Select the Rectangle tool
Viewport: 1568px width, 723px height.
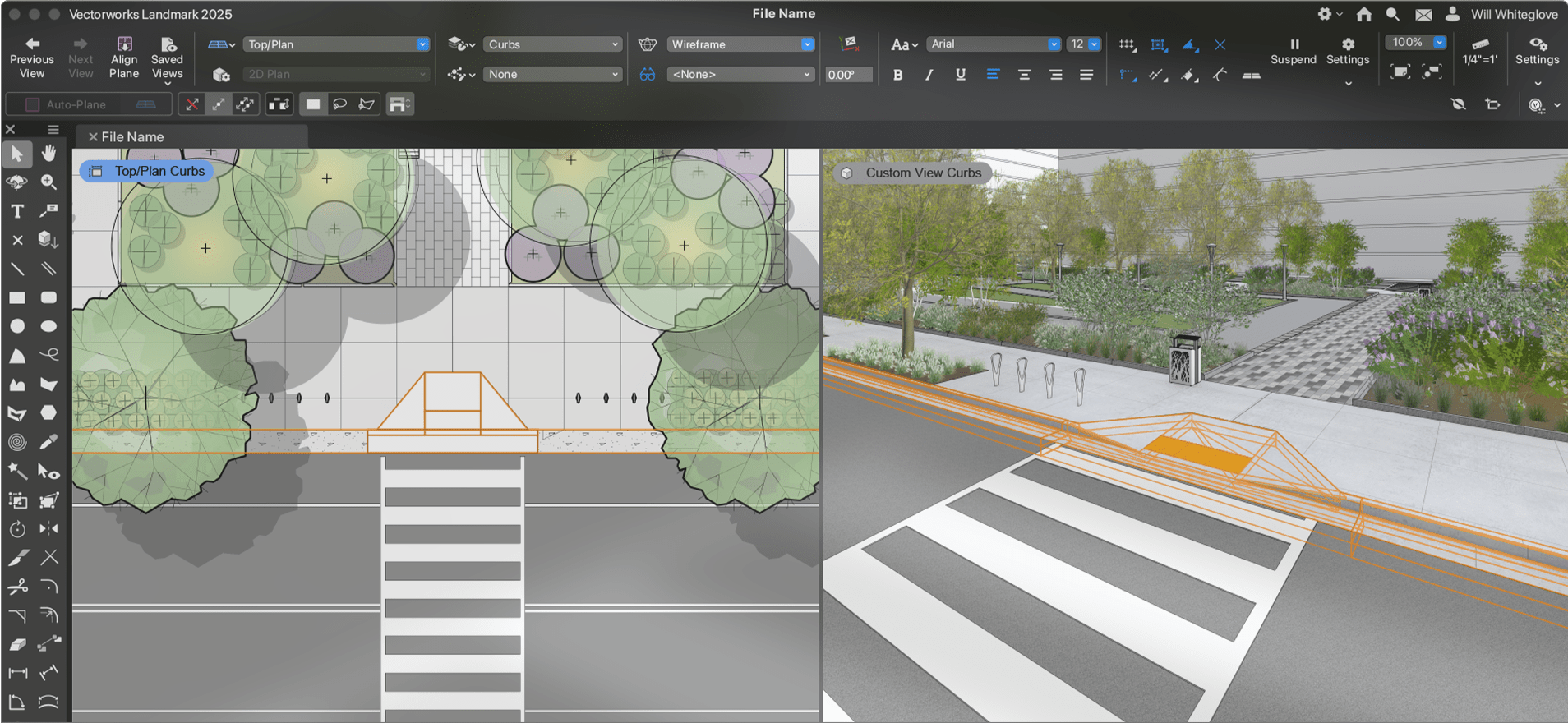(16, 297)
